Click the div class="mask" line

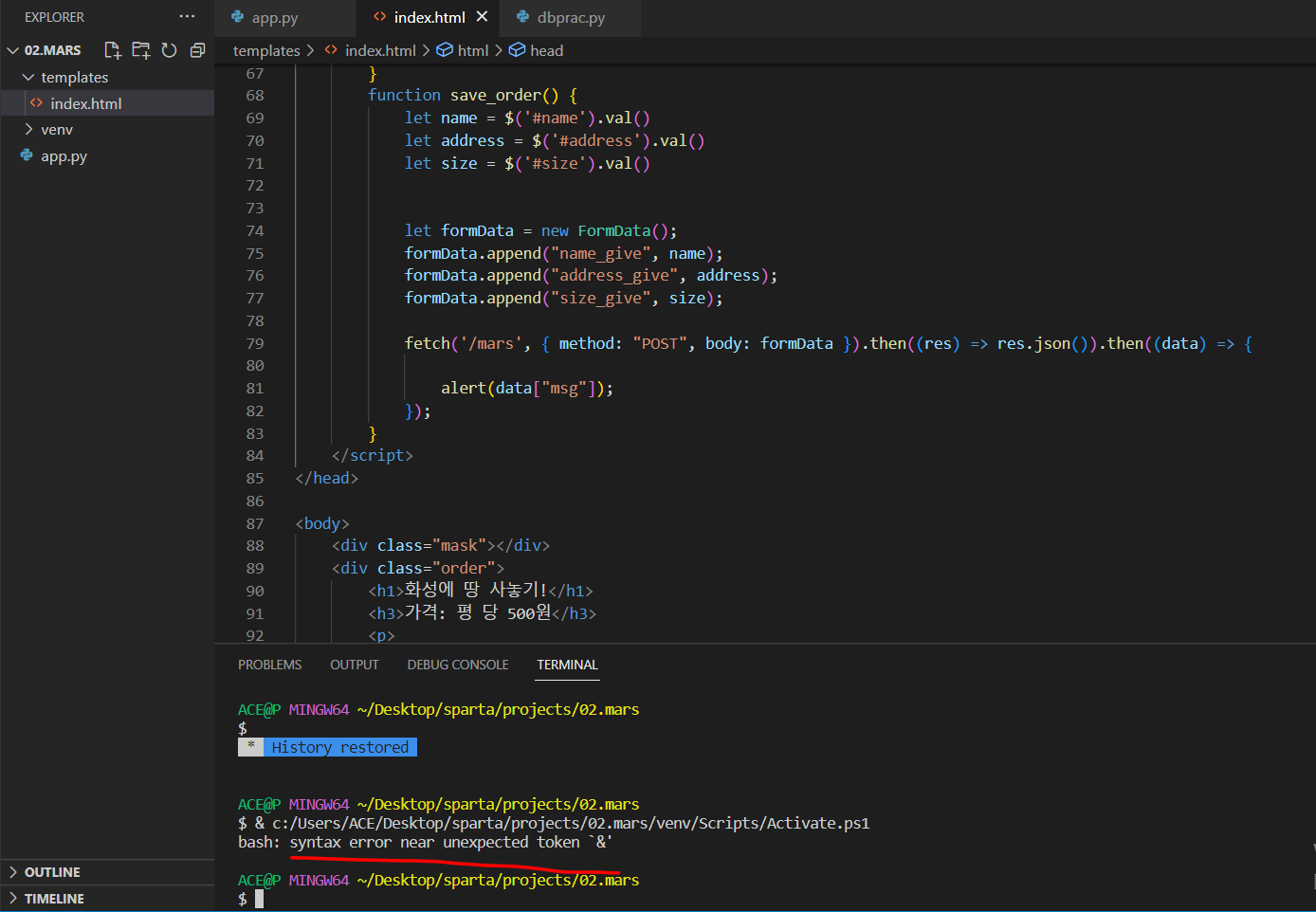[x=441, y=546]
